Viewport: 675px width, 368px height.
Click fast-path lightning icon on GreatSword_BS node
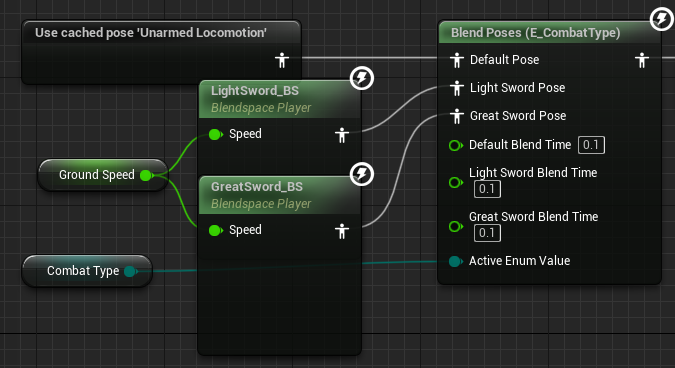coord(362,174)
